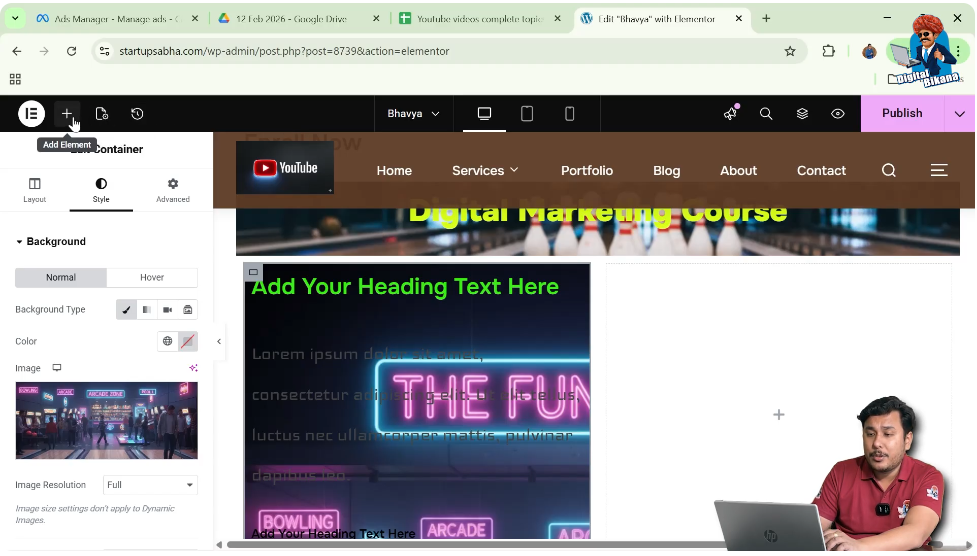
Task: Open the Image Resolution Full dropdown
Action: 150,485
